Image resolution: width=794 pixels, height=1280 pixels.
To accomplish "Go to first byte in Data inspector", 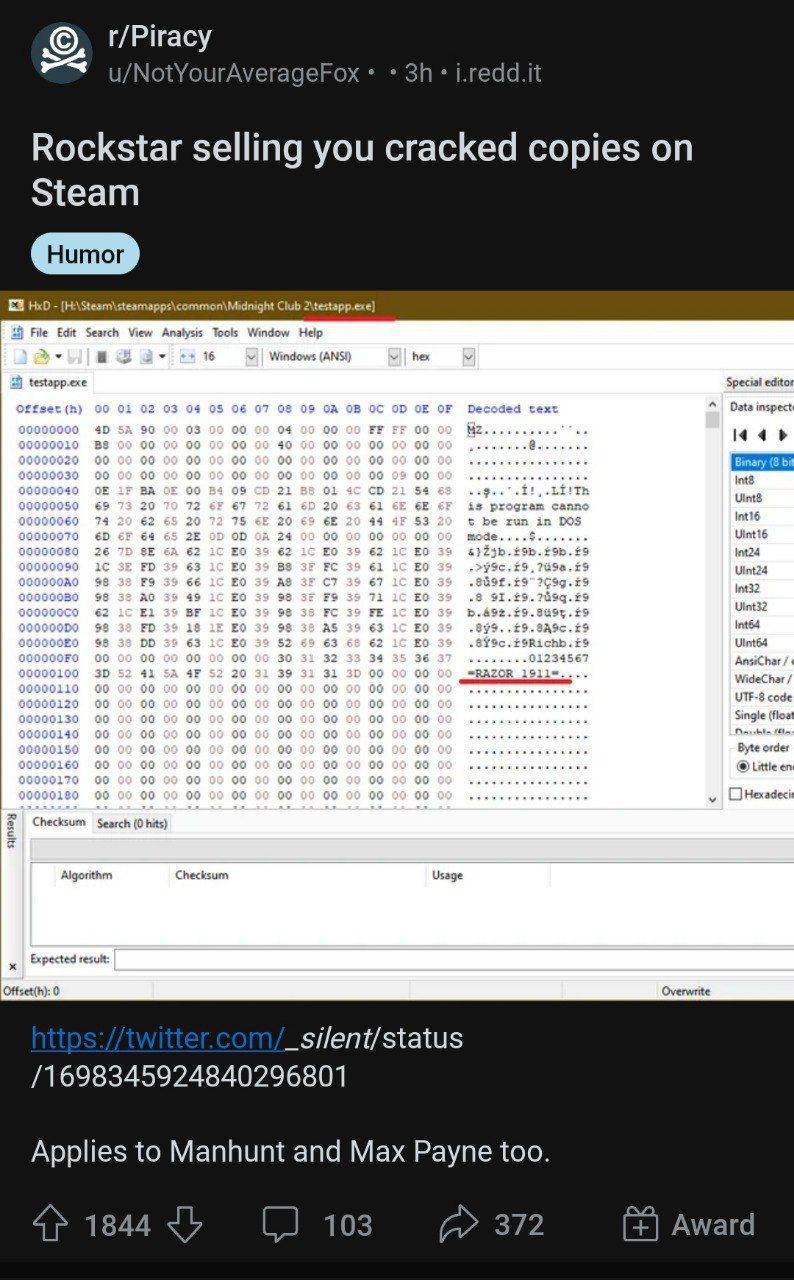I will click(x=741, y=435).
